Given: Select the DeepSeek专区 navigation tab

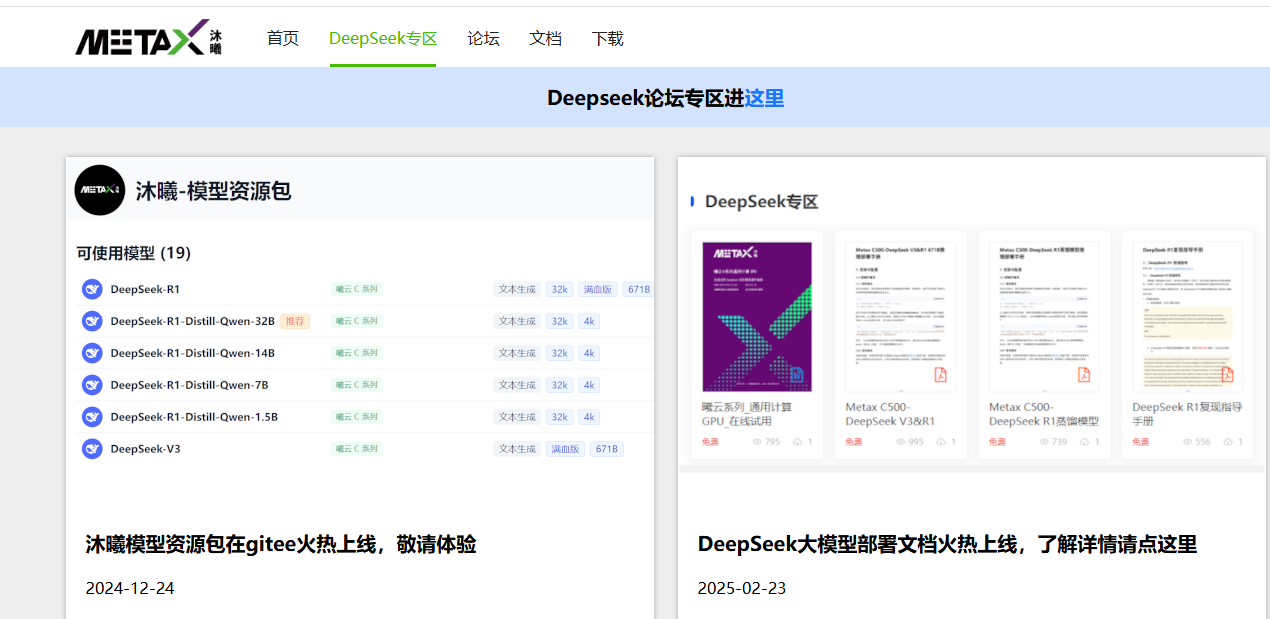Looking at the screenshot, I should click(383, 39).
